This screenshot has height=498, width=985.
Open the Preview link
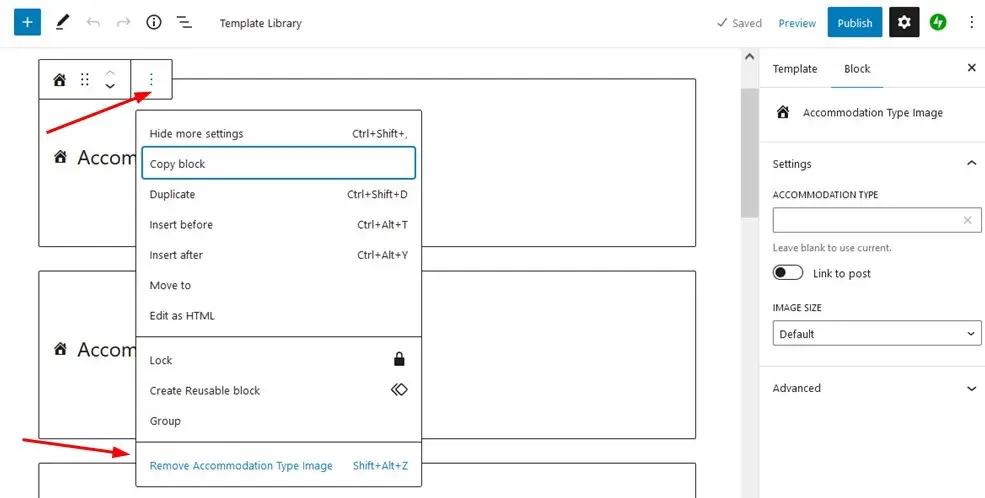pyautogui.click(x=797, y=23)
